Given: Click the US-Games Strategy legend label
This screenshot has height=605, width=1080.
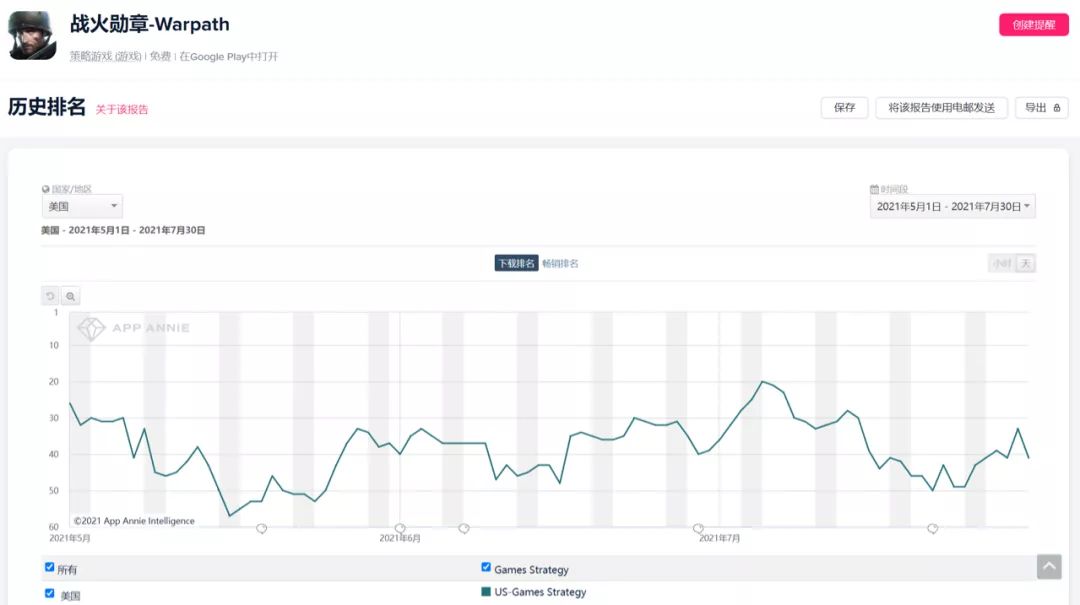Looking at the screenshot, I should click(x=540, y=592).
